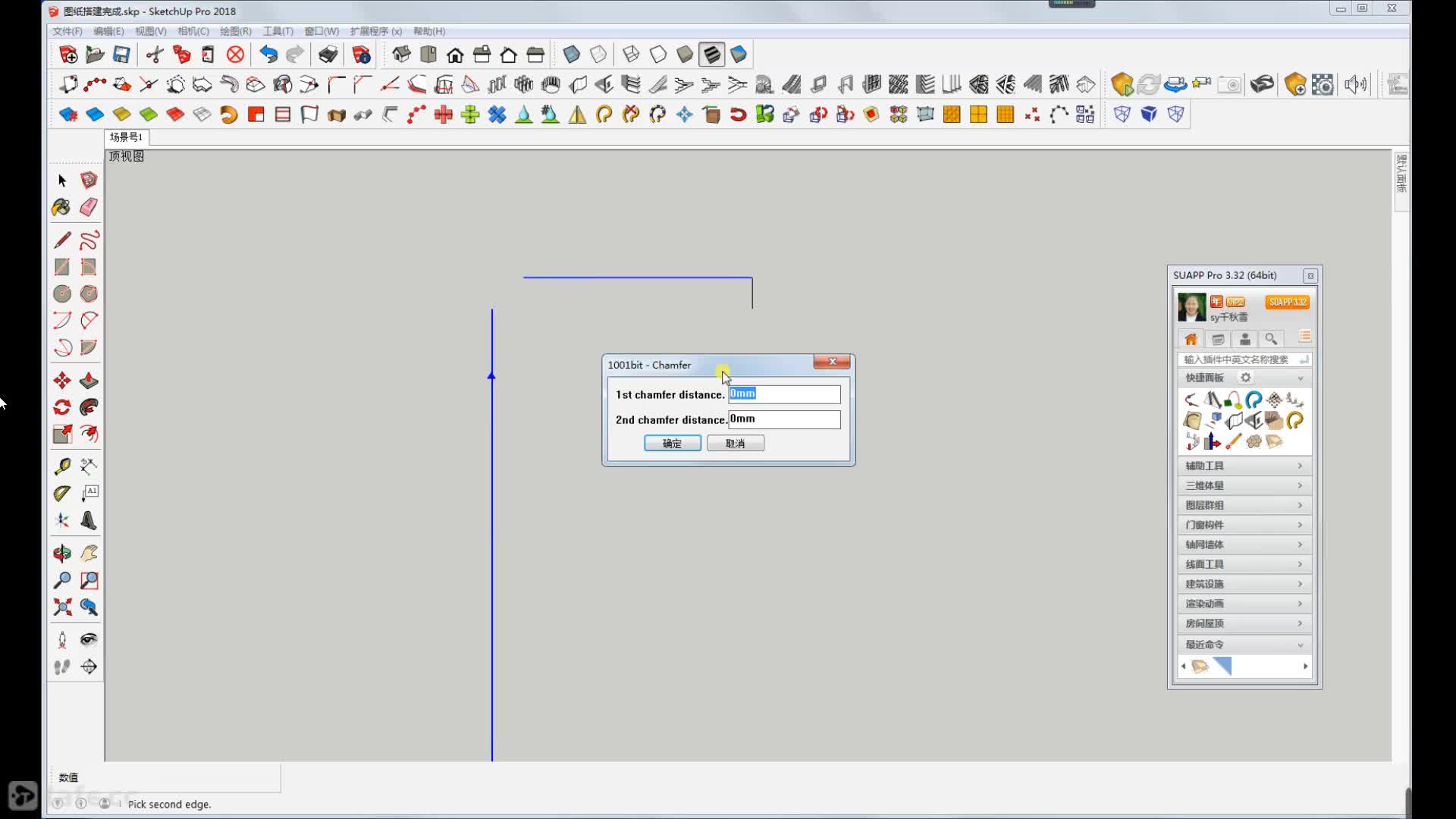This screenshot has width=1456, height=819.
Task: Expand 轴网墙体 category in SUAPP
Action: pyautogui.click(x=1244, y=544)
